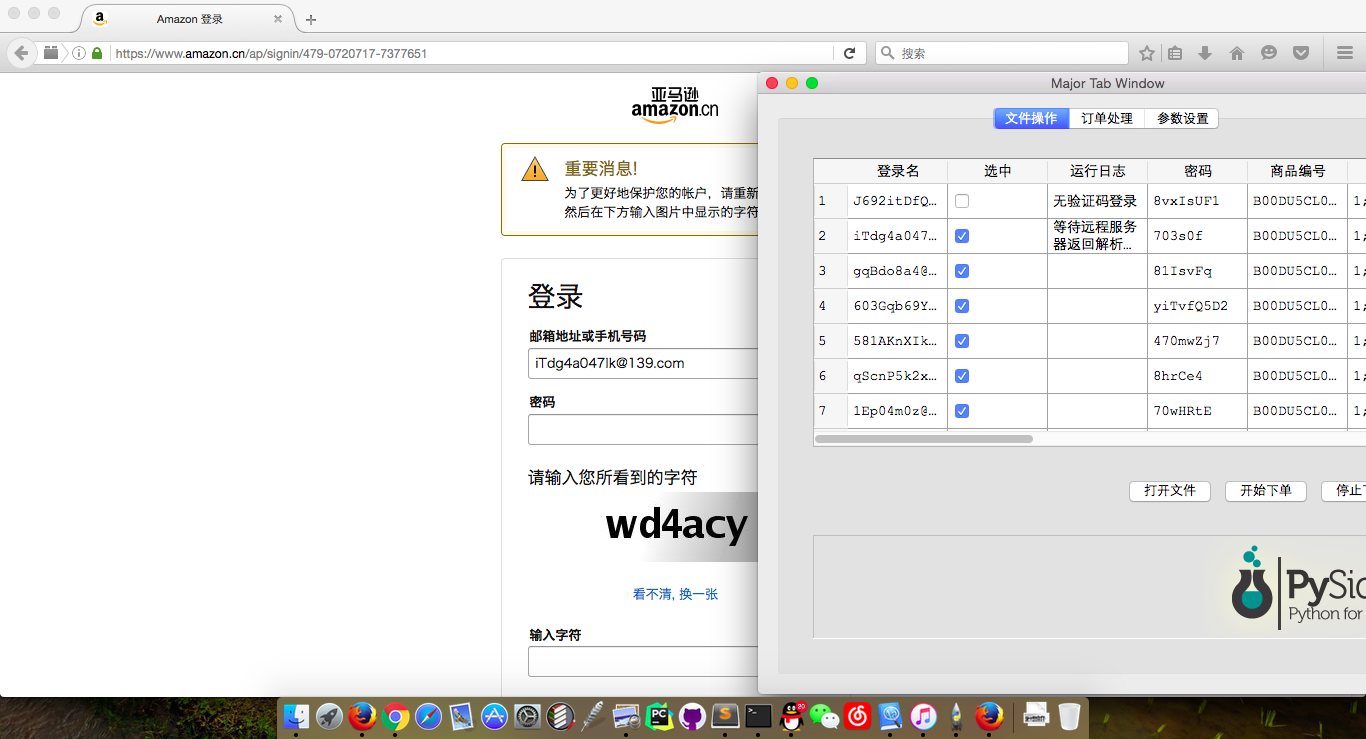
Task: Launch Chrome from the dock
Action: (x=395, y=716)
